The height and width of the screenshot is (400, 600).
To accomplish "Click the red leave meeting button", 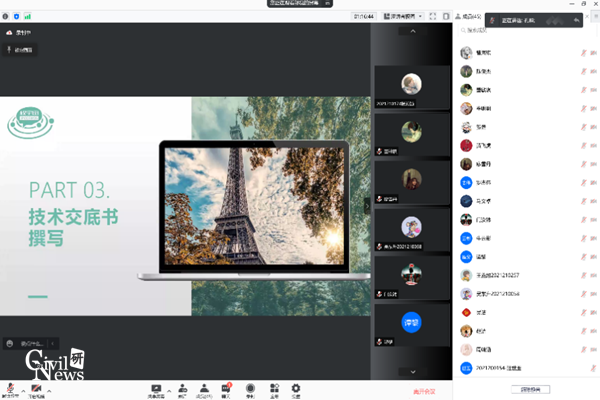I will (424, 390).
